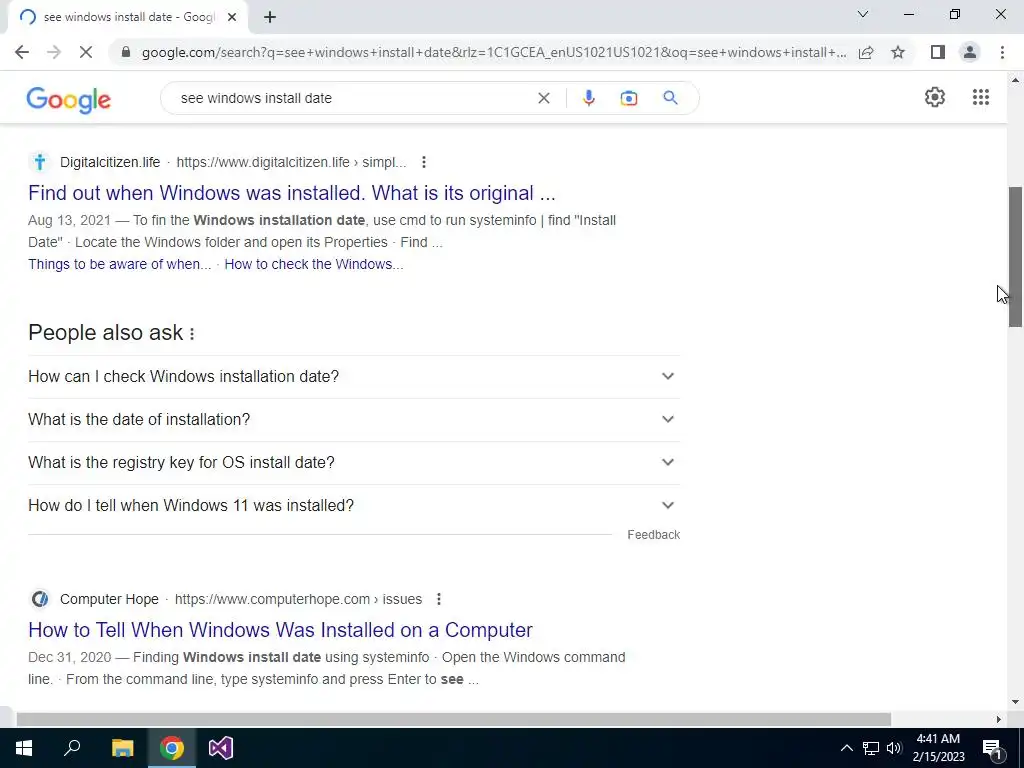Click the Feedback link
1024x768 pixels.
point(653,535)
